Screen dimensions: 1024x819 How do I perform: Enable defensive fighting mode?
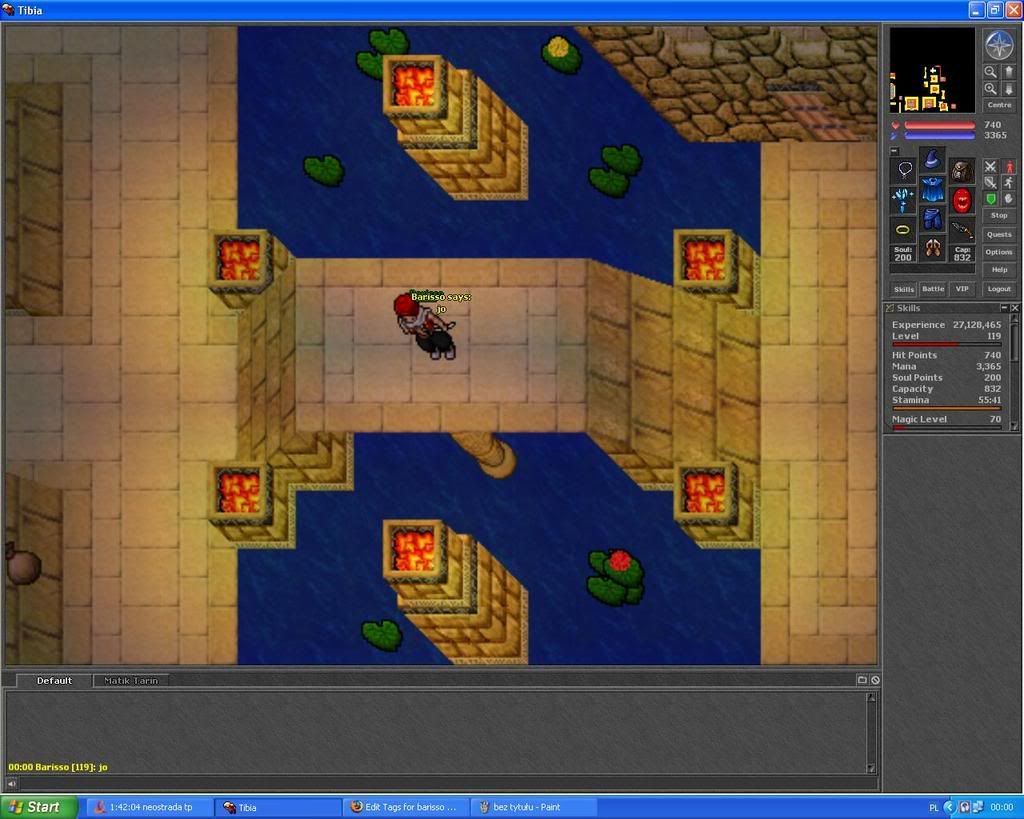point(991,199)
